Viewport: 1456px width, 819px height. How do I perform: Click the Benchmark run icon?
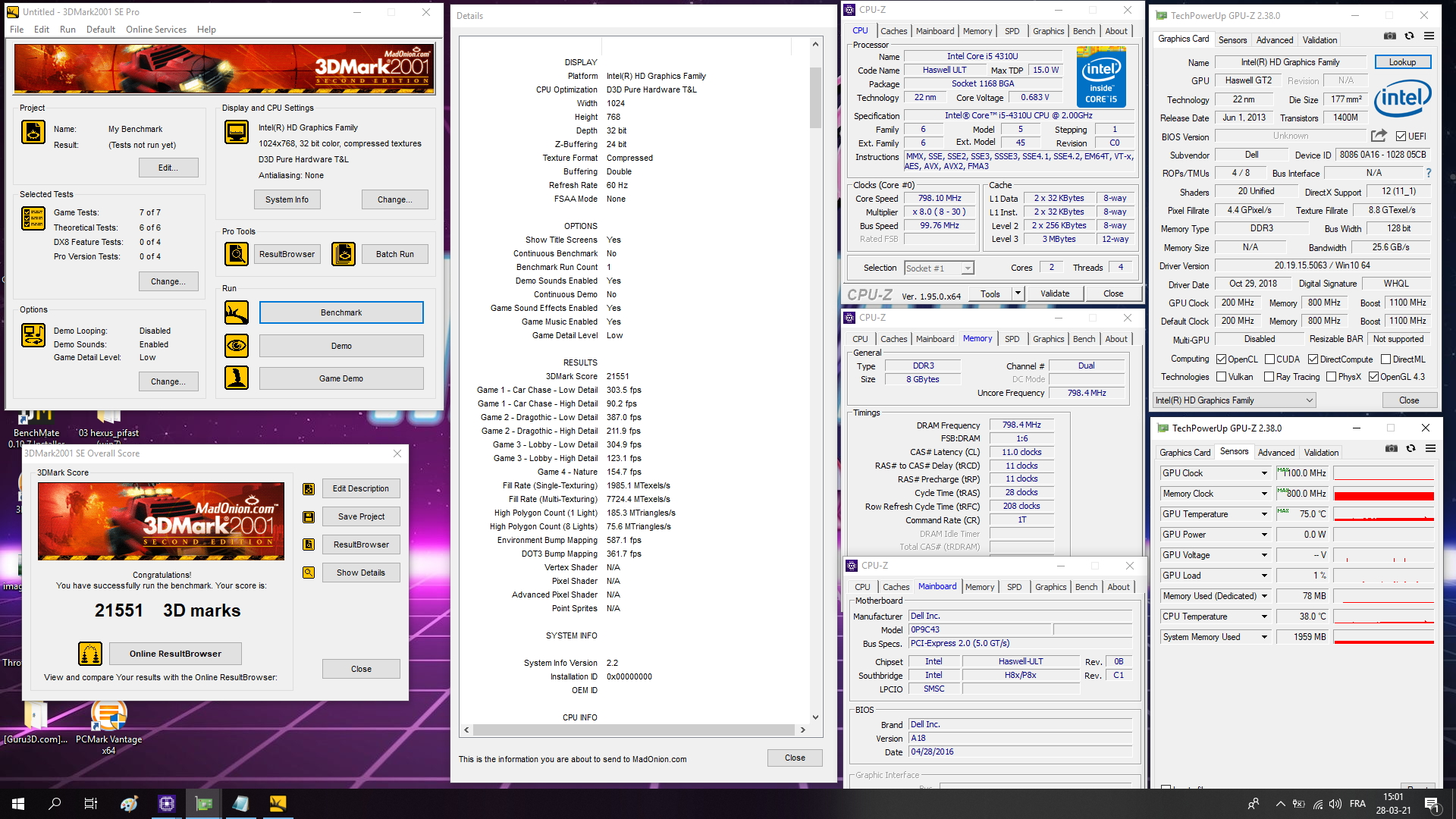pyautogui.click(x=237, y=312)
